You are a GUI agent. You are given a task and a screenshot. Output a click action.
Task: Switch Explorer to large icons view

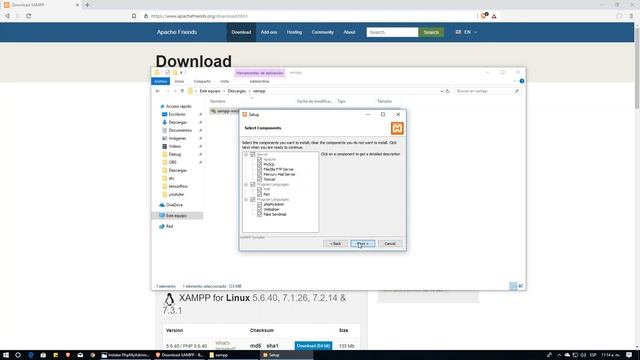(521, 286)
